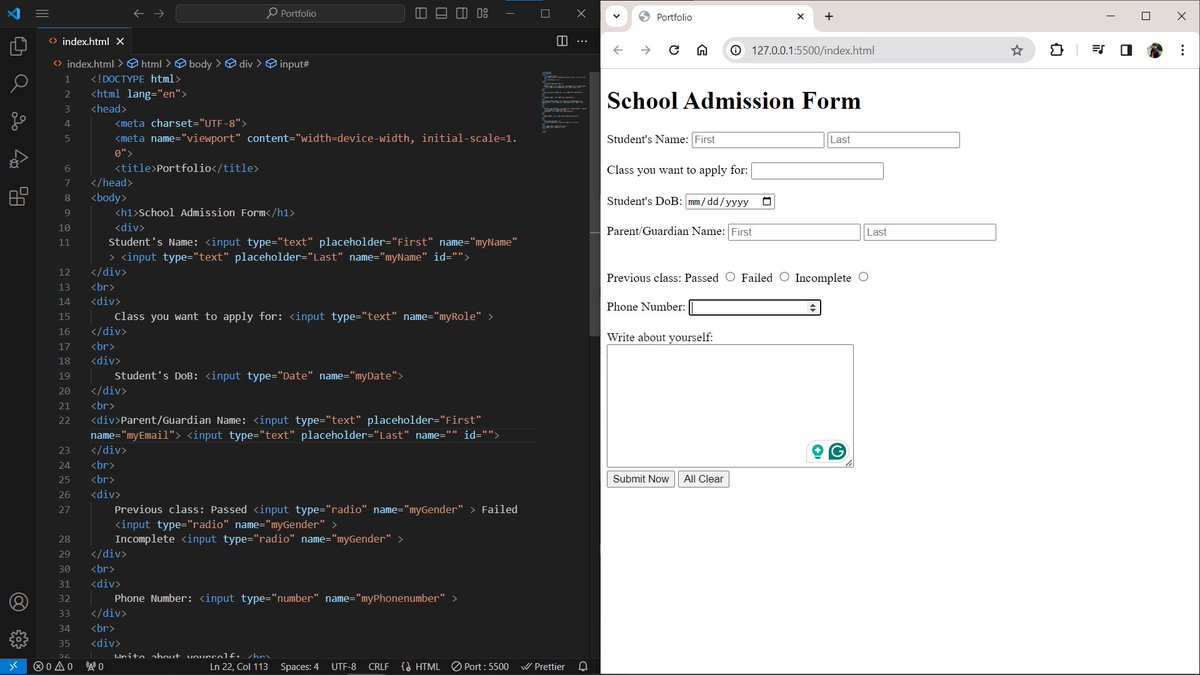Screen dimensions: 1200x675
Task: Open a new tab in Chrome
Action: point(829,16)
